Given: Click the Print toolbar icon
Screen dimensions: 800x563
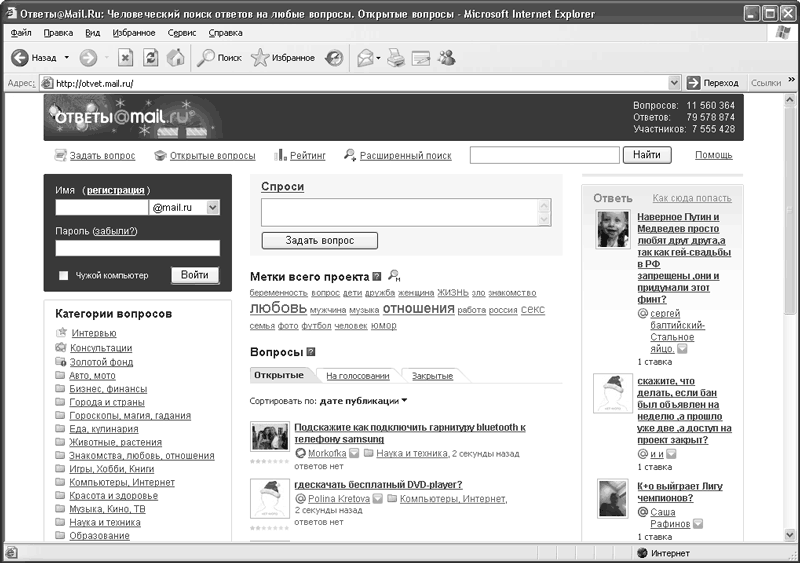Looking at the screenshot, I should 396,58.
